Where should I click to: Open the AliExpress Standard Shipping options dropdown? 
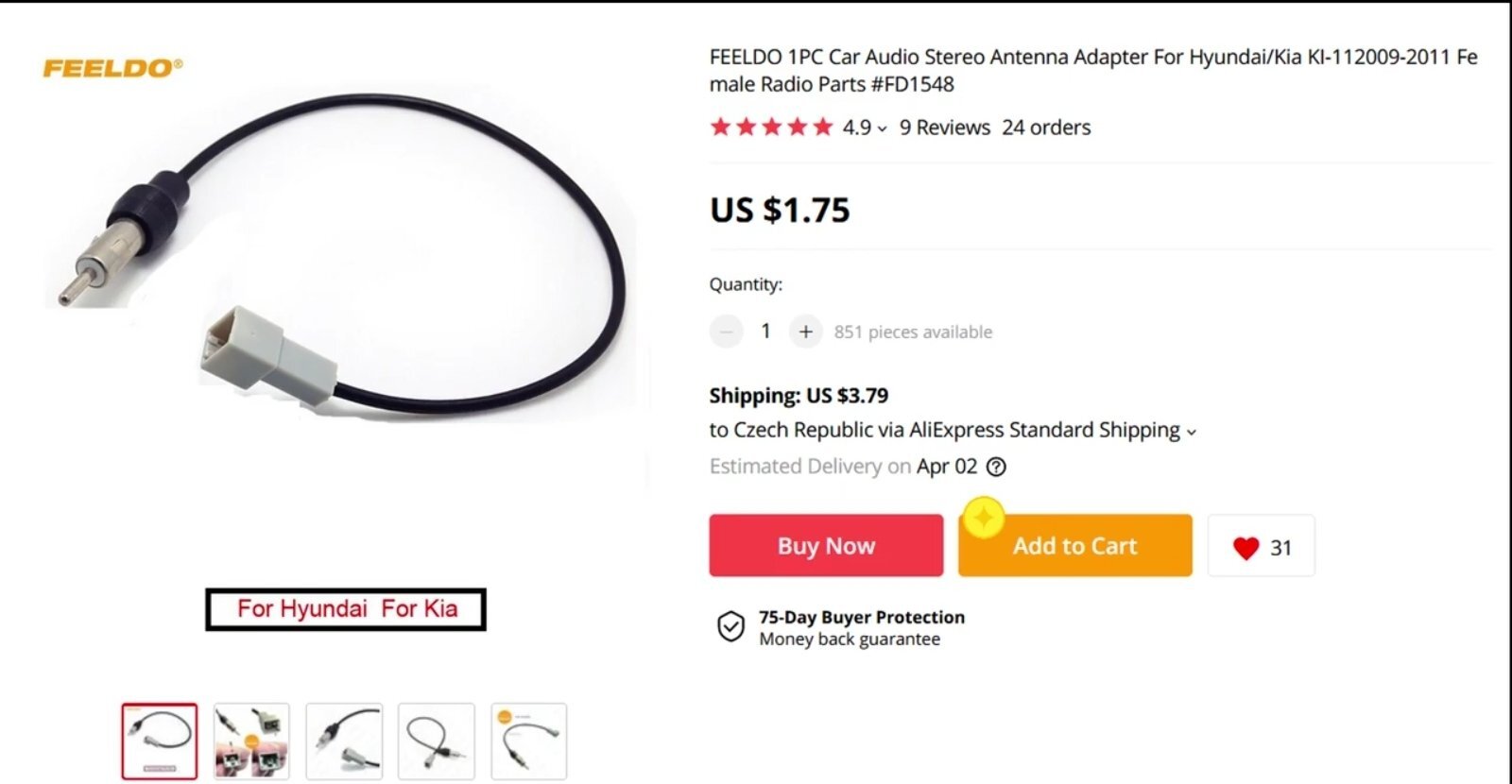coord(1191,433)
